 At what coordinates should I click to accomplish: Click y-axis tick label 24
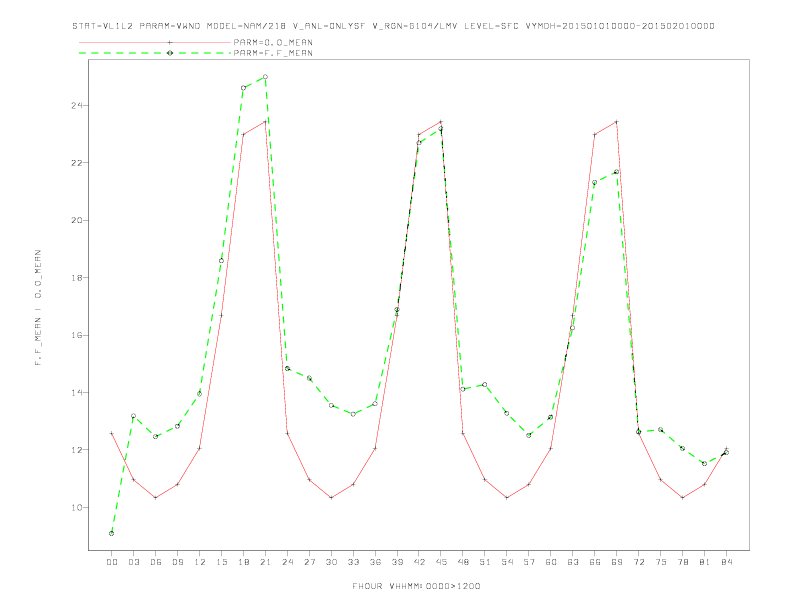click(x=77, y=106)
